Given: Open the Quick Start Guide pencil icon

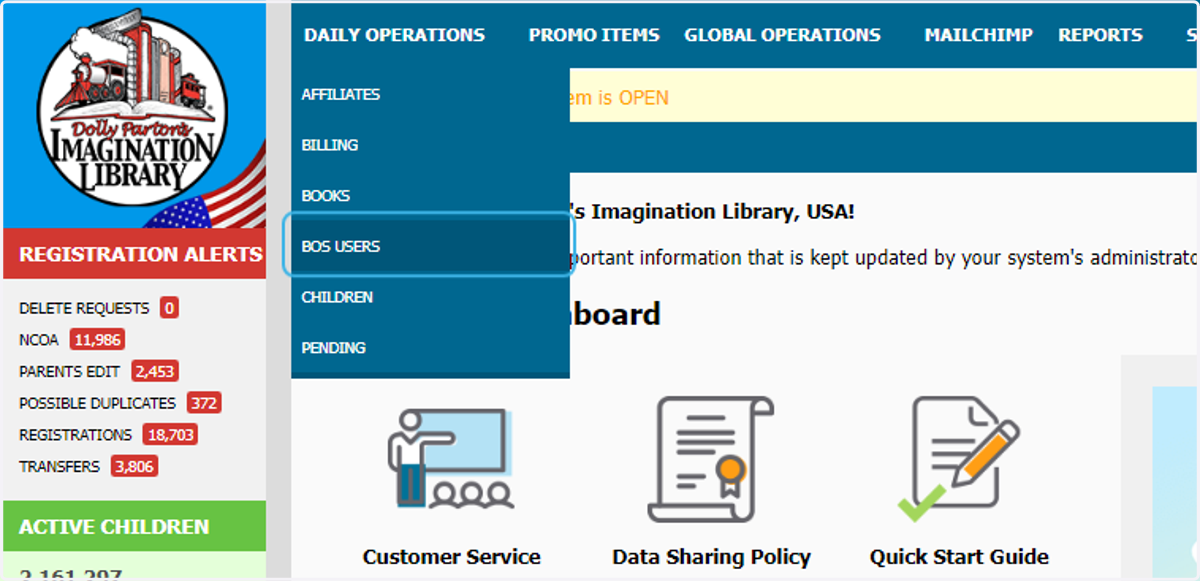Looking at the screenshot, I should [958, 458].
